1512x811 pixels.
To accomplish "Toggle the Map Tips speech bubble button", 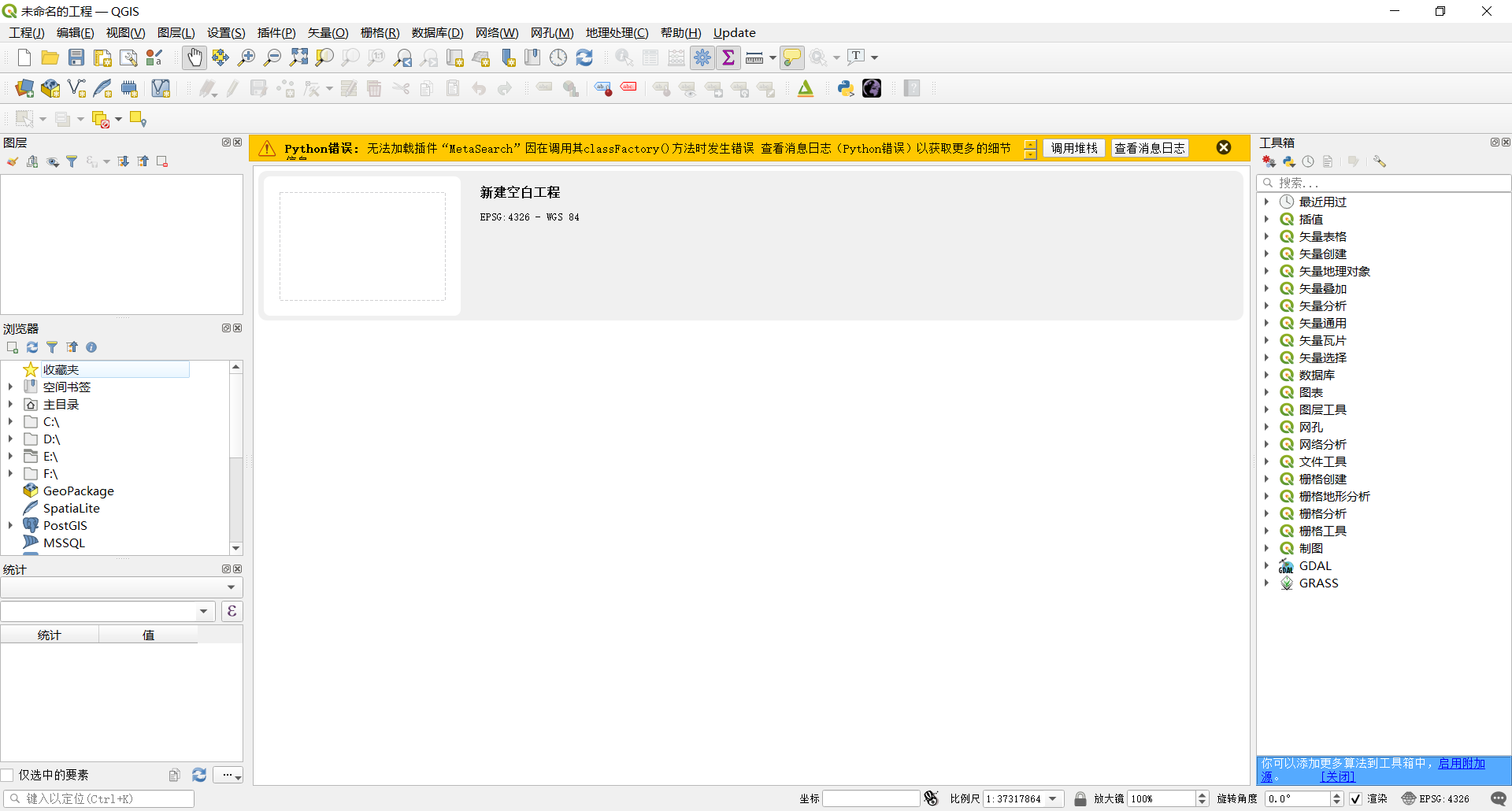I will point(792,57).
